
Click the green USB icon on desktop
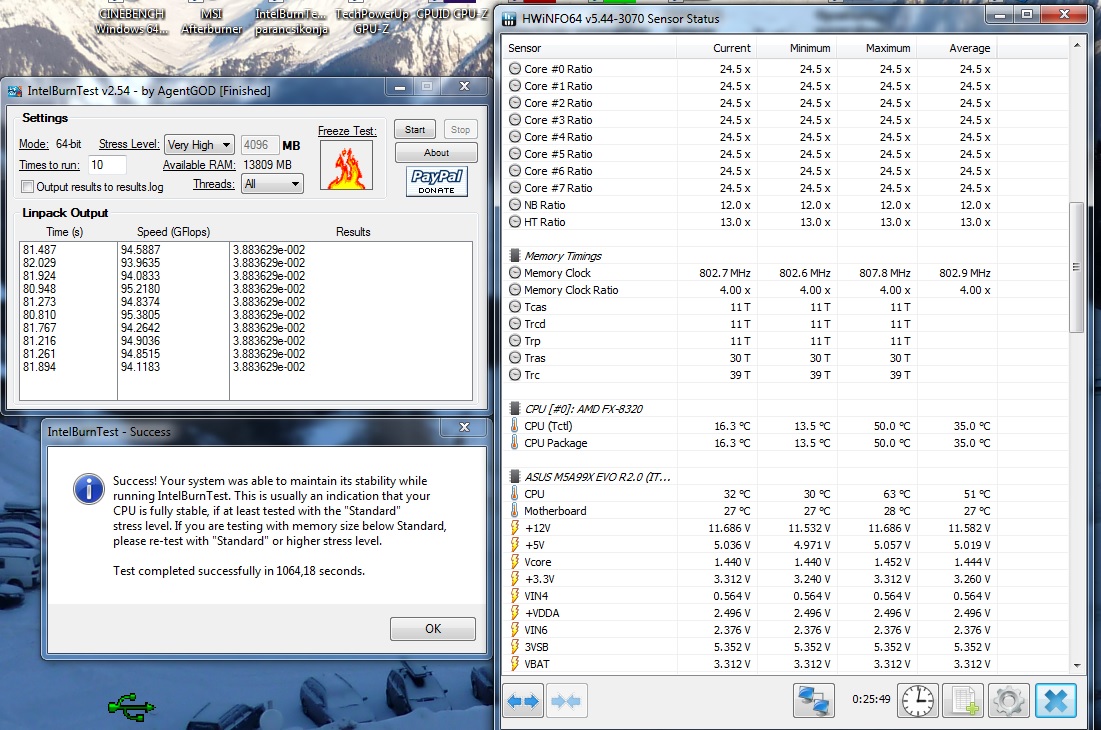coord(131,707)
